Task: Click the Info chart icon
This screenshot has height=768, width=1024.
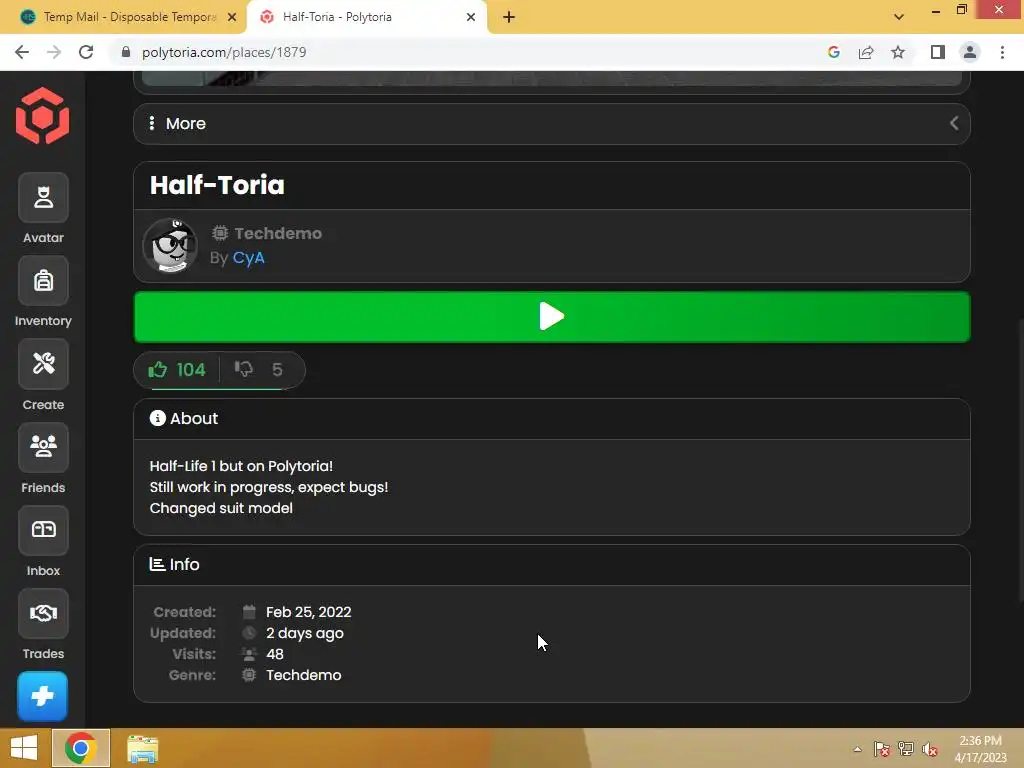Action: (x=157, y=564)
